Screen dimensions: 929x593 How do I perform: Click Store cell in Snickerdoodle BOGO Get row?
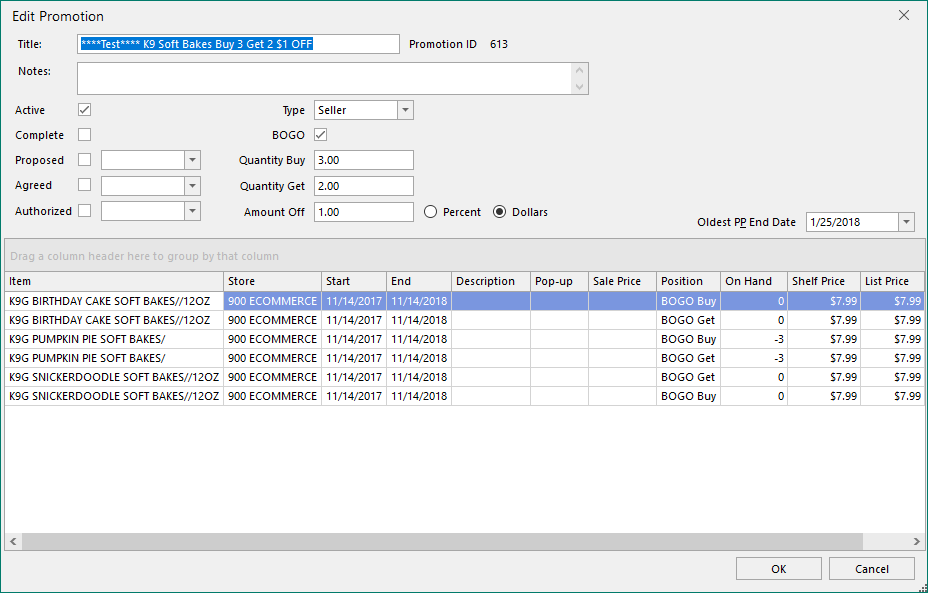point(273,377)
